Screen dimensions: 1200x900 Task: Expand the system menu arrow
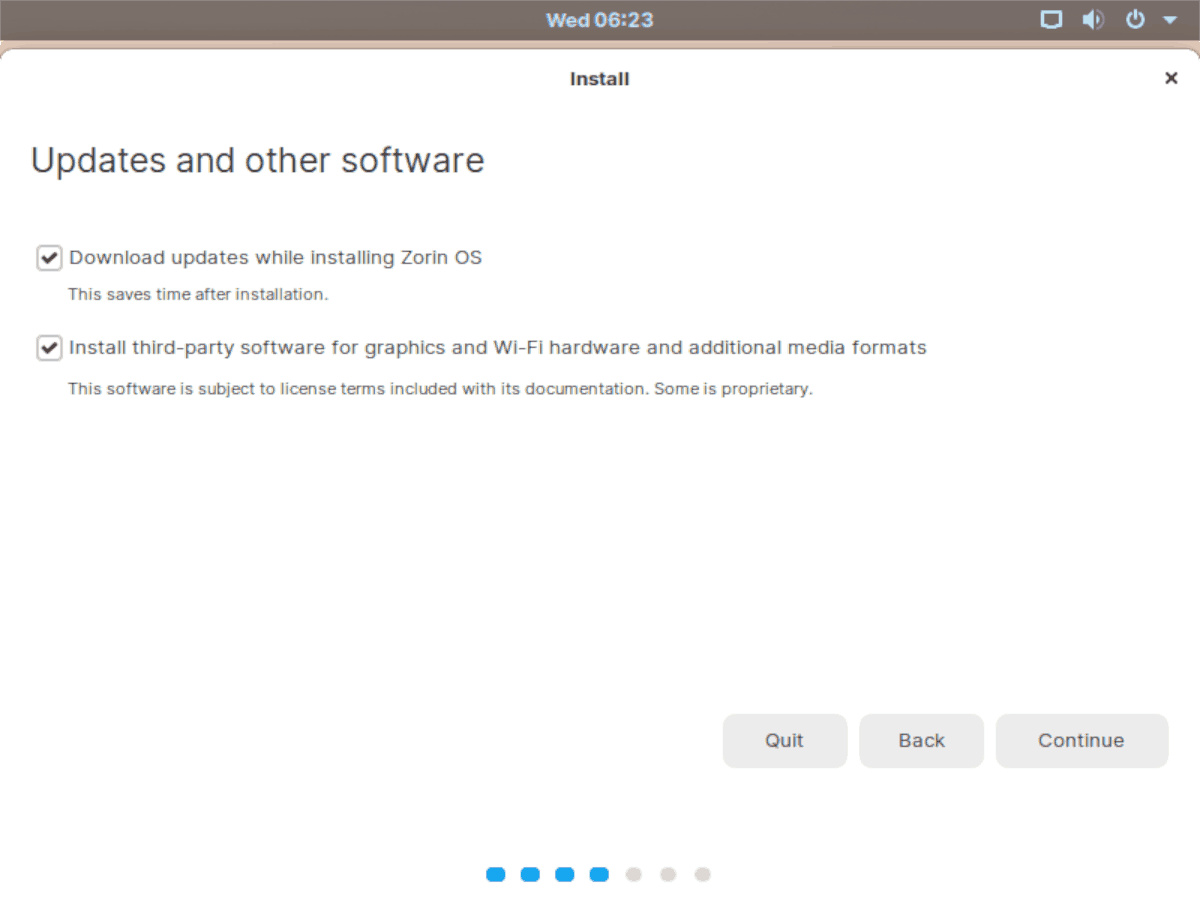(x=1168, y=20)
